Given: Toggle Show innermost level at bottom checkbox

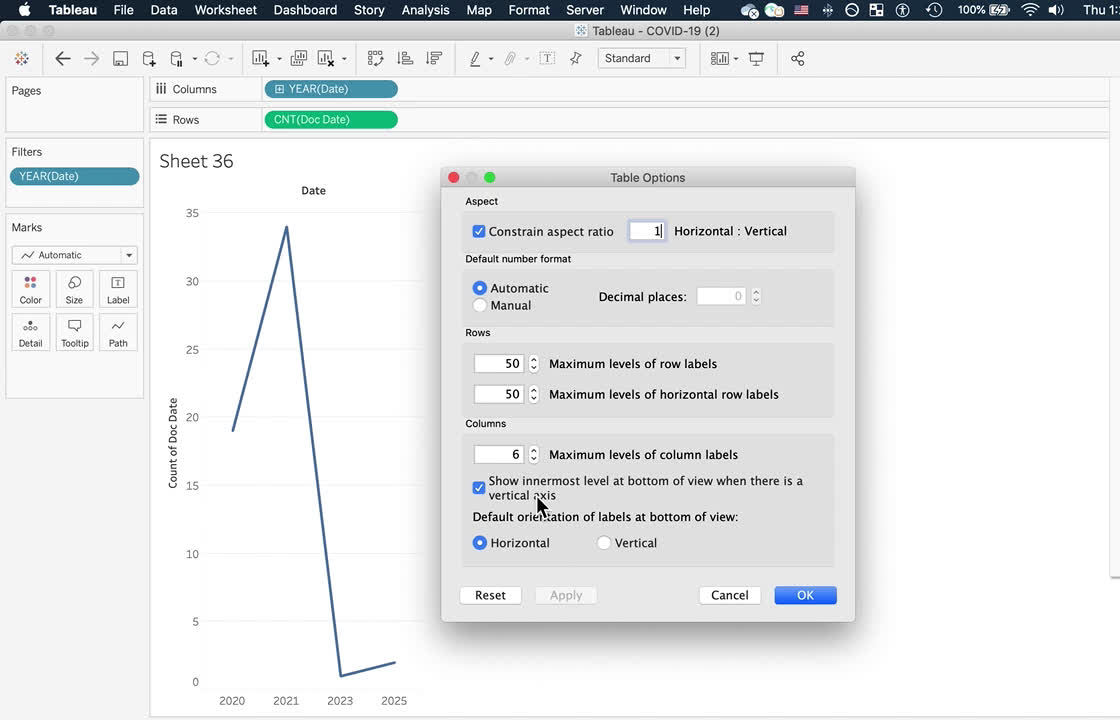Looking at the screenshot, I should point(479,488).
